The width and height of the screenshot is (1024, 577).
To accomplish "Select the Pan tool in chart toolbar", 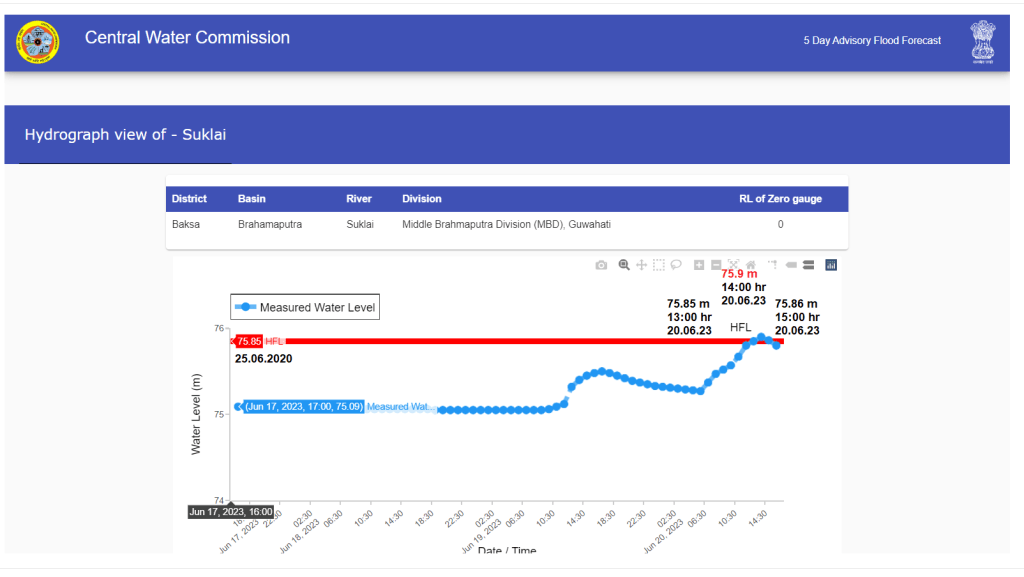I will pos(641,265).
